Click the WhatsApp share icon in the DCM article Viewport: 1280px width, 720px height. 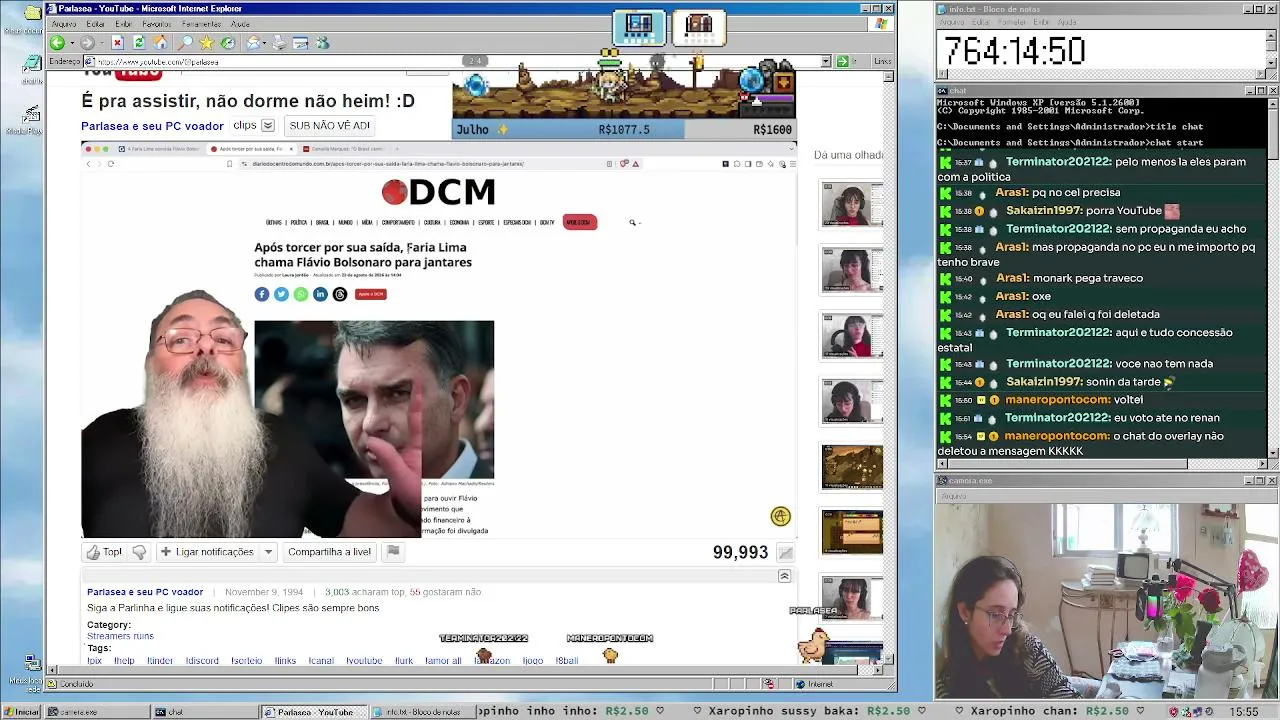[301, 294]
